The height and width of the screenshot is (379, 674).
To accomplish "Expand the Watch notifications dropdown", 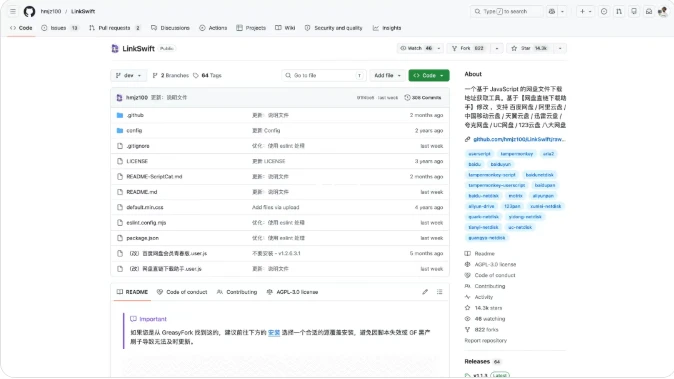I will point(438,48).
